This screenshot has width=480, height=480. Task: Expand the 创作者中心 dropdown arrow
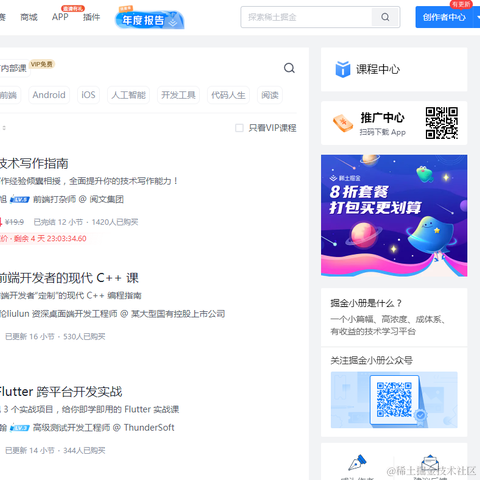[x=477, y=17]
